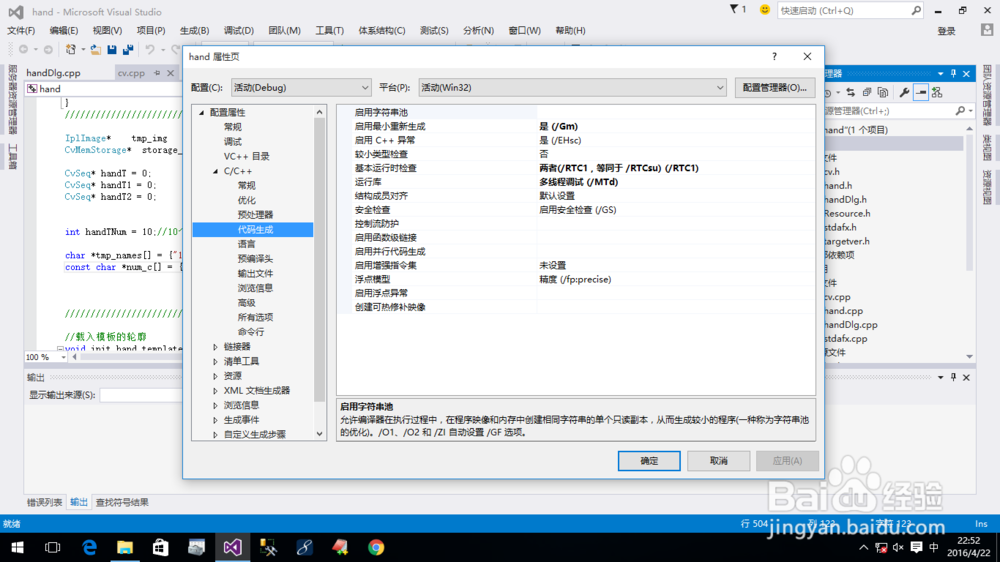Click the wrench Properties icon in Solution Explorer
Screen dimensions: 1000x562
pyautogui.click(x=904, y=92)
